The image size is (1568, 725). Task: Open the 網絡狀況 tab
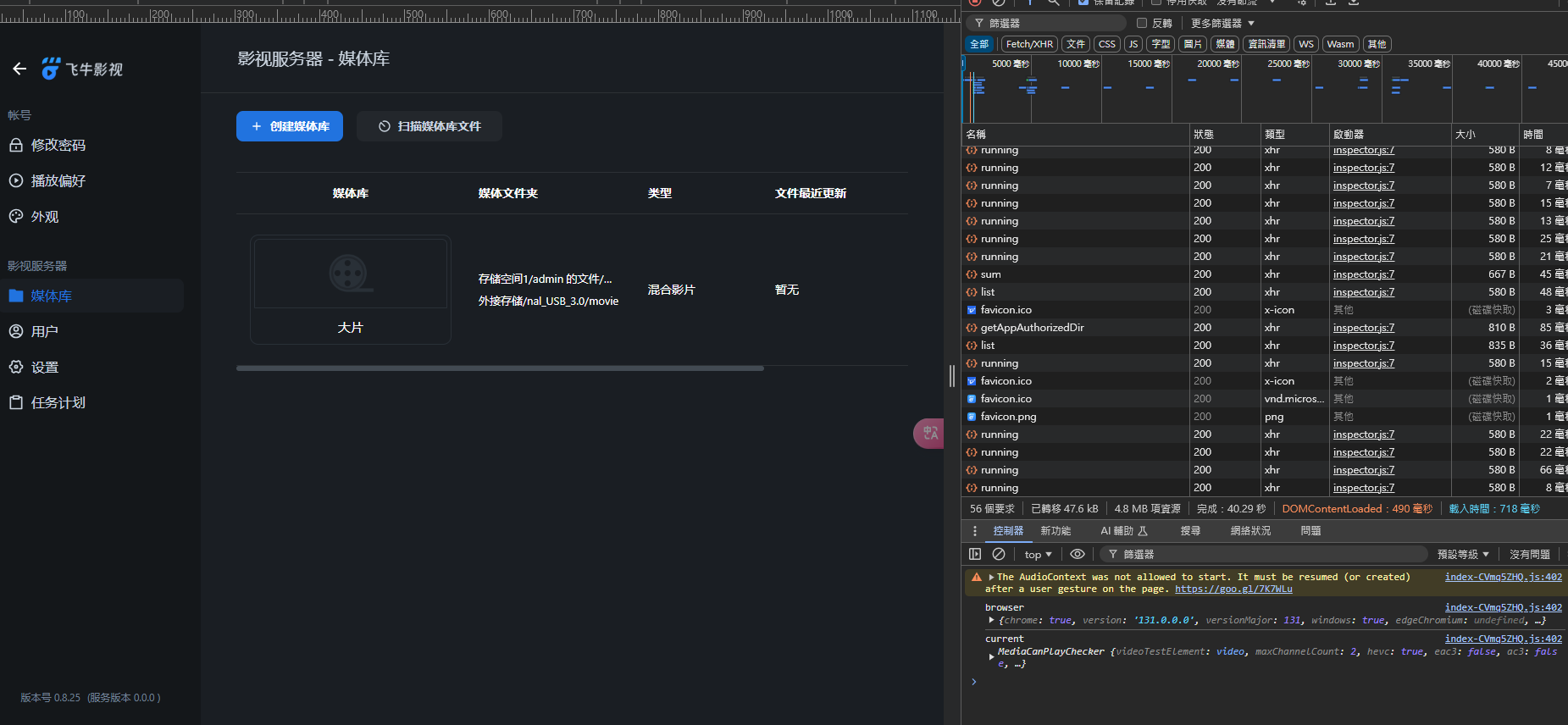1250,531
